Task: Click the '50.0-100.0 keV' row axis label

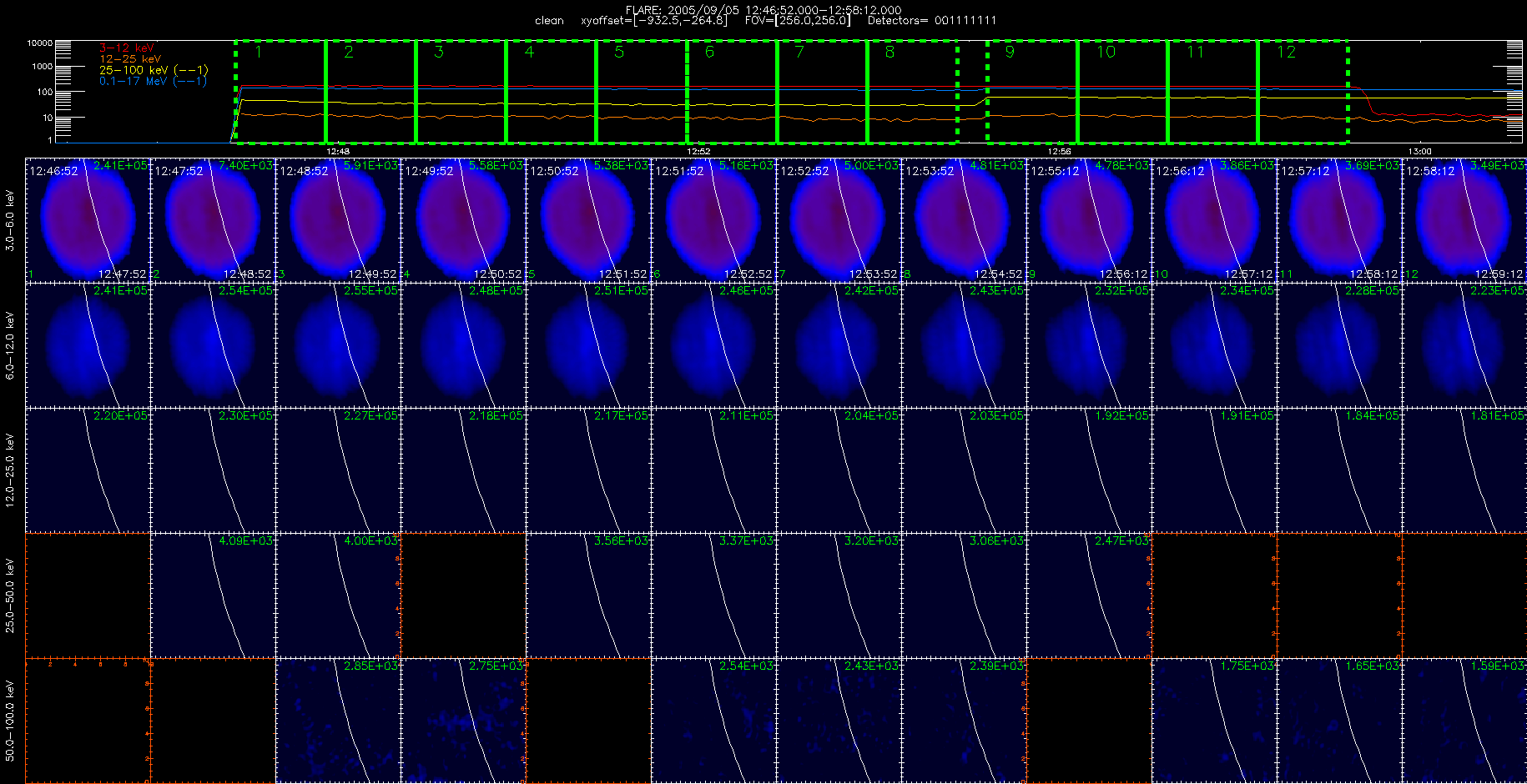Action: tap(10, 721)
